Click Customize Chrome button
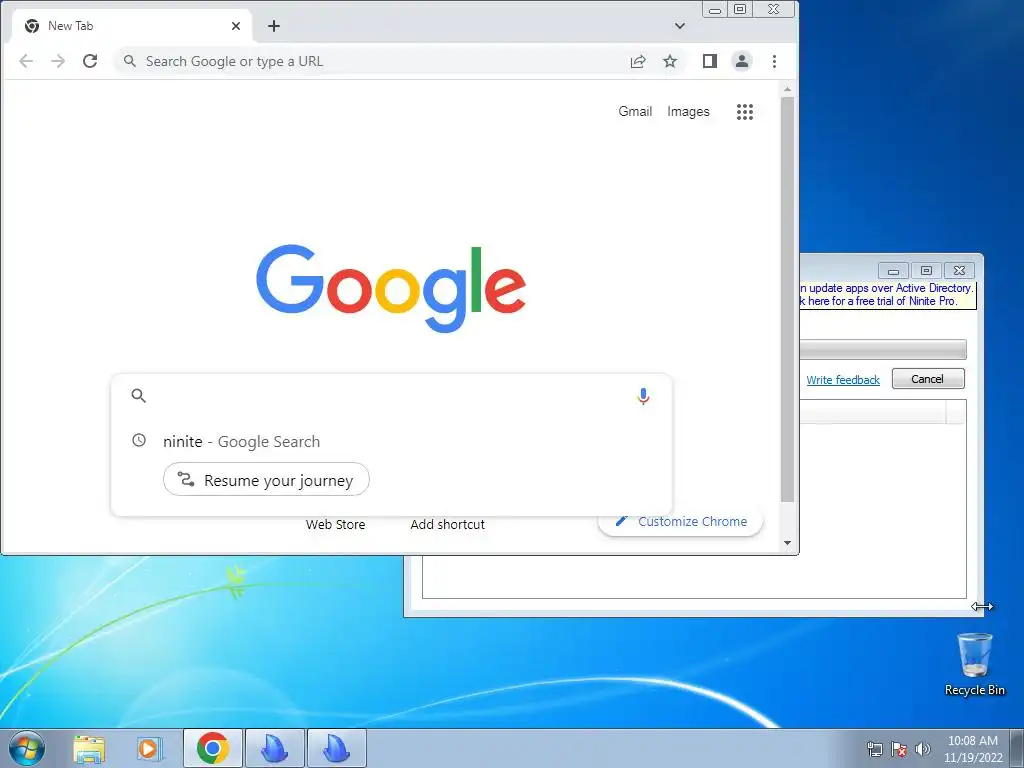This screenshot has width=1024, height=768. pyautogui.click(x=680, y=522)
